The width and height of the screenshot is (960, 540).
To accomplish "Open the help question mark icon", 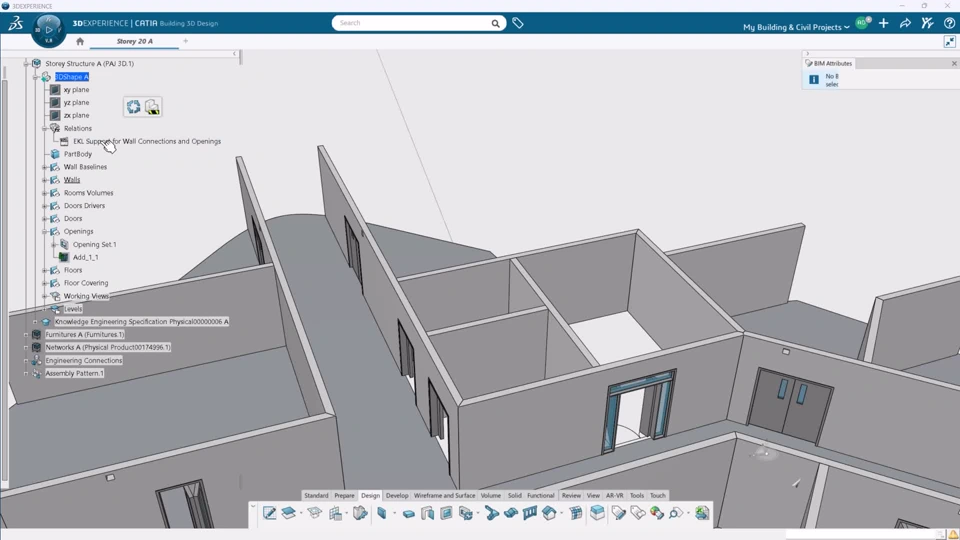I will tap(949, 23).
